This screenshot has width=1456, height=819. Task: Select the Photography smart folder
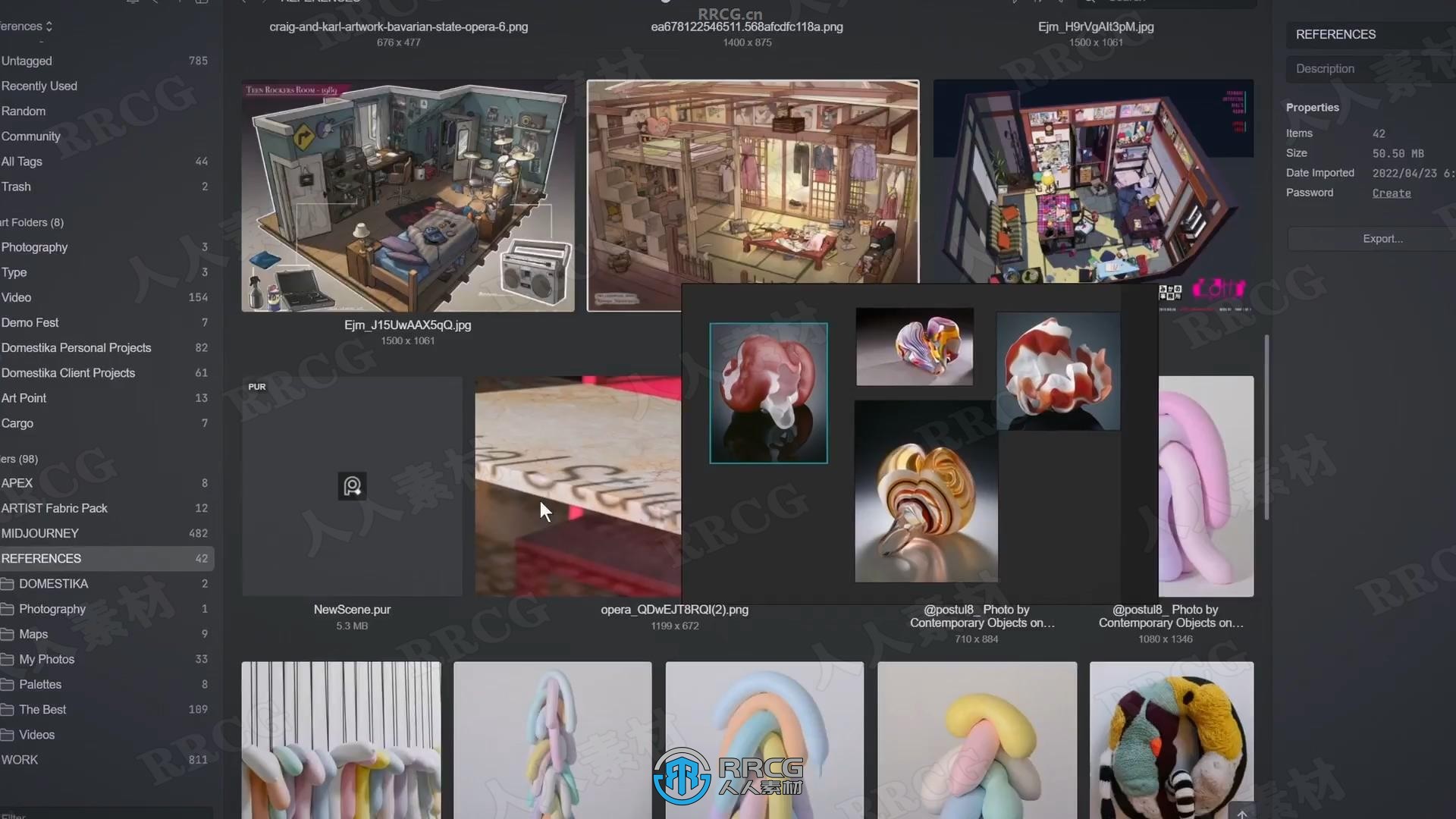point(106,247)
